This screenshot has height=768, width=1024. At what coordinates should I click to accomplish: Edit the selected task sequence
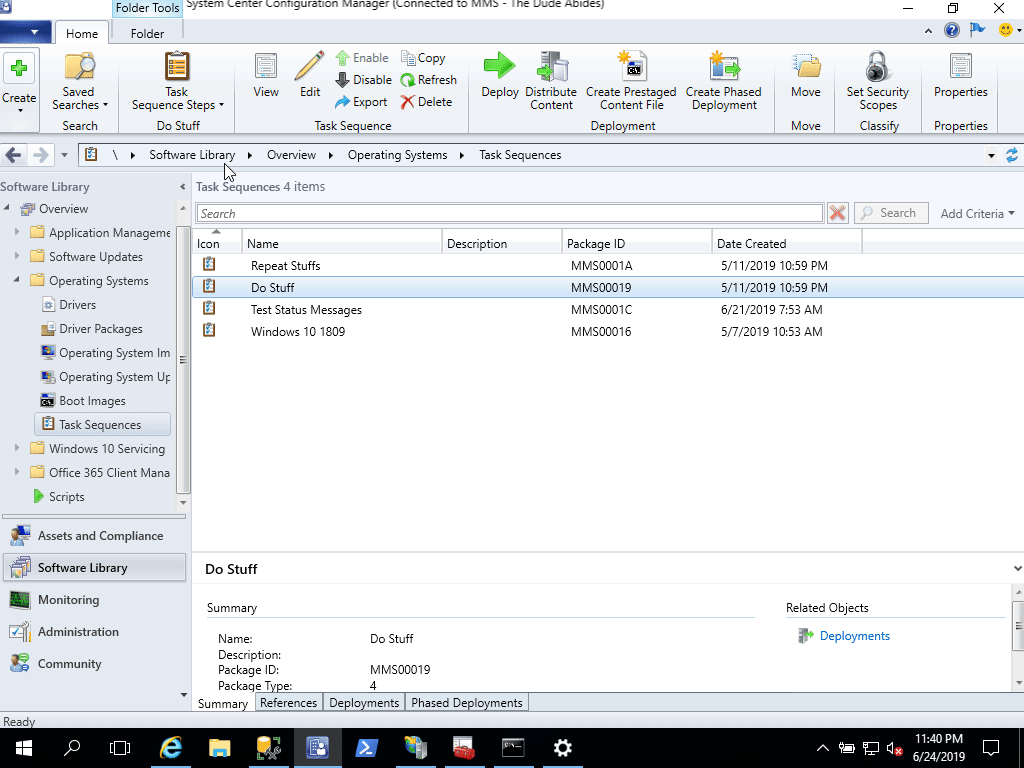(310, 75)
